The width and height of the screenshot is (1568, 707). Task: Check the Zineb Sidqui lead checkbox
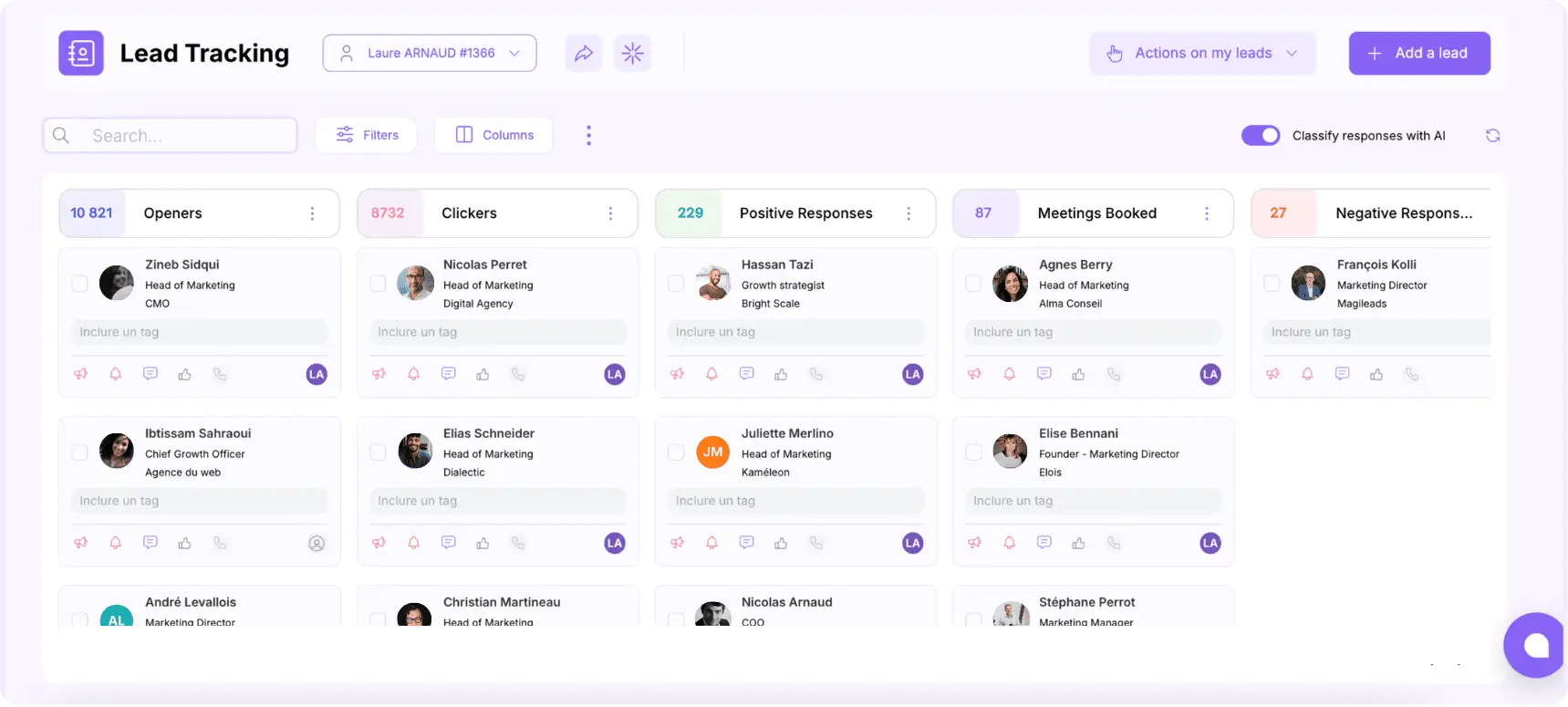80,284
